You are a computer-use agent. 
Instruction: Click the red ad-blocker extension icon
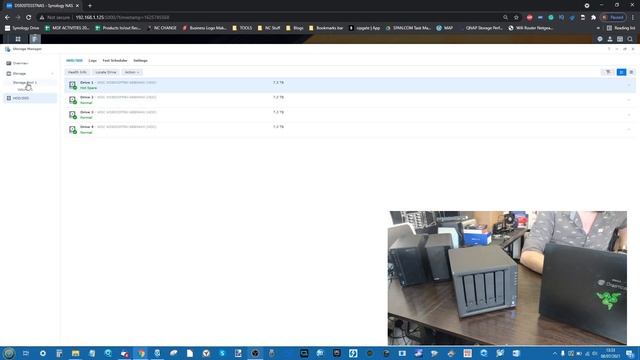(529, 18)
